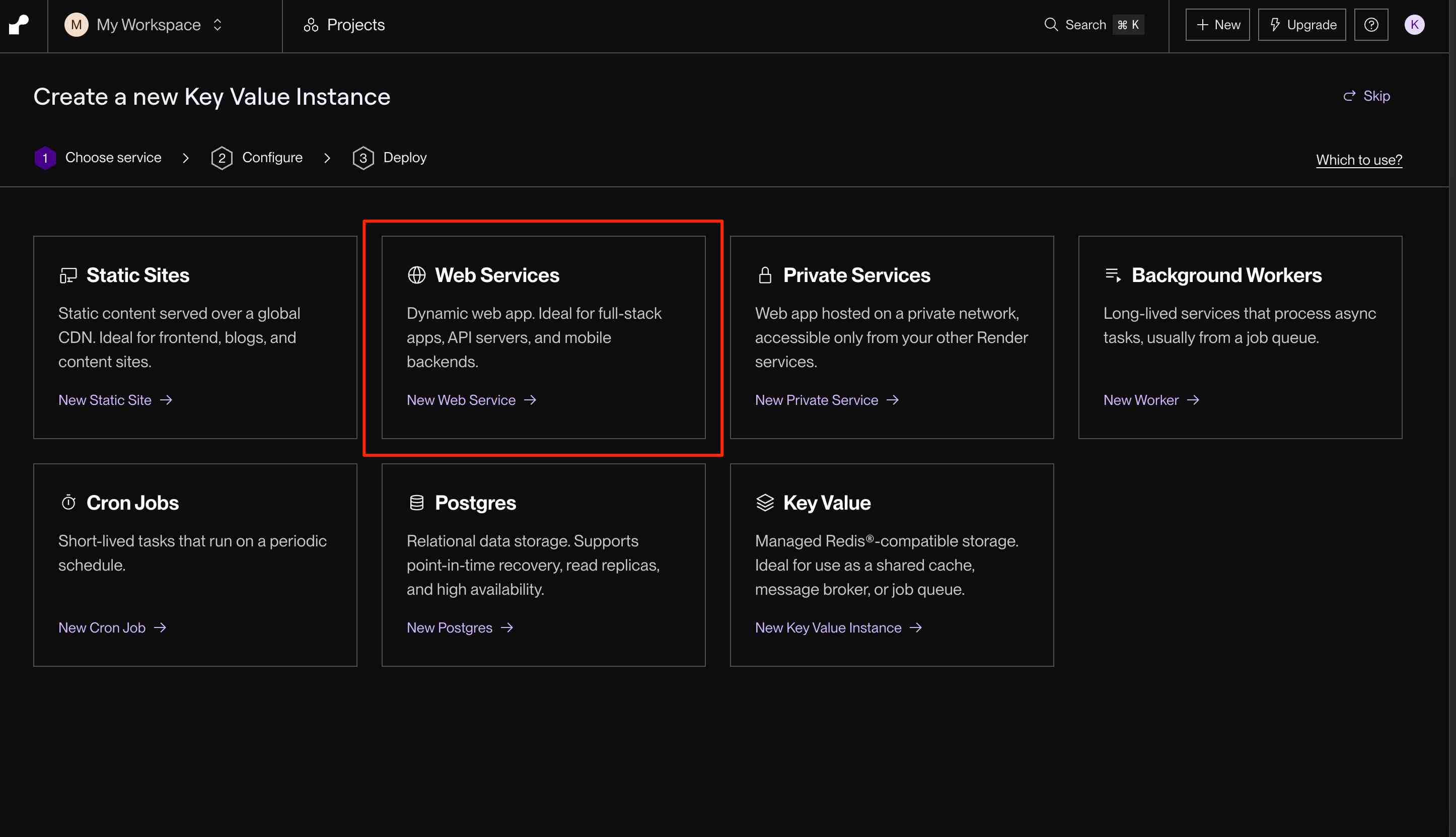Click the Web Services globe icon

pos(416,275)
